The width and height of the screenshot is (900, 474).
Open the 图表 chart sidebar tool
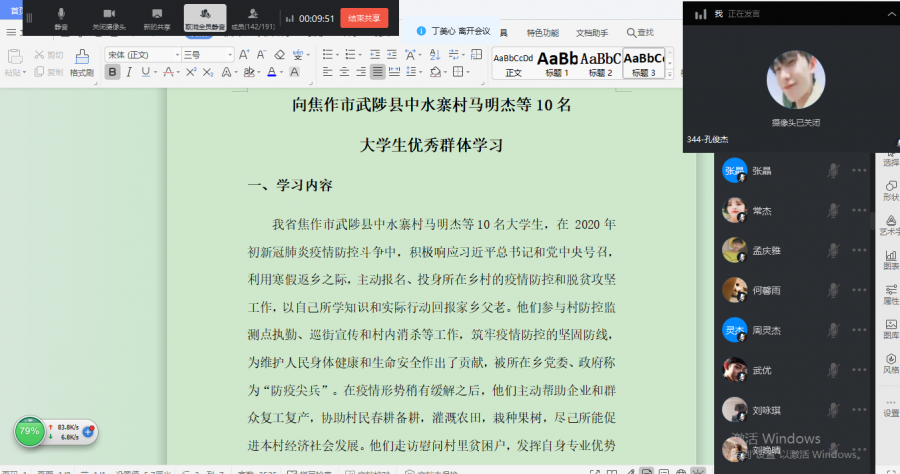click(891, 260)
